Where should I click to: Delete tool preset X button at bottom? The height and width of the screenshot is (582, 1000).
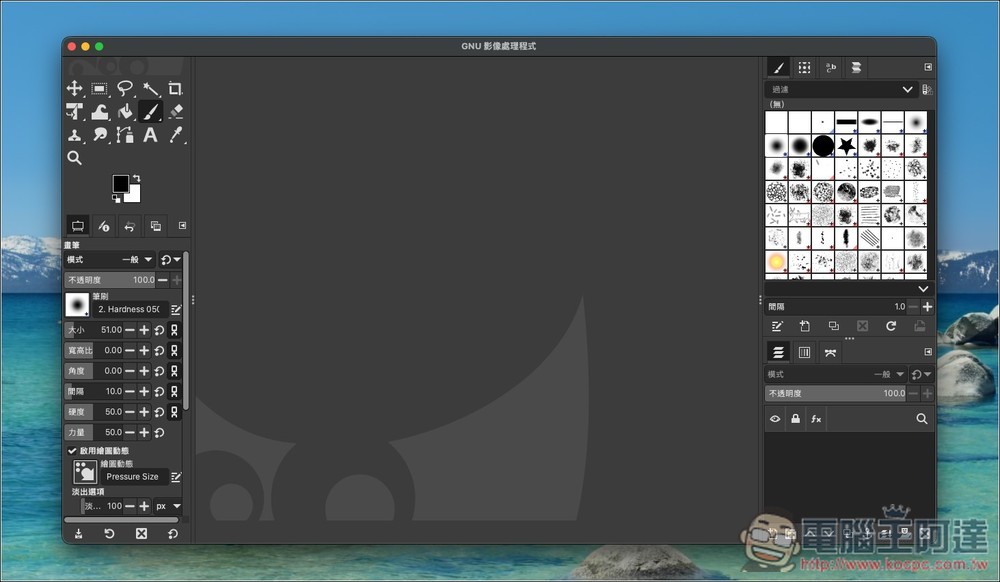tap(141, 534)
